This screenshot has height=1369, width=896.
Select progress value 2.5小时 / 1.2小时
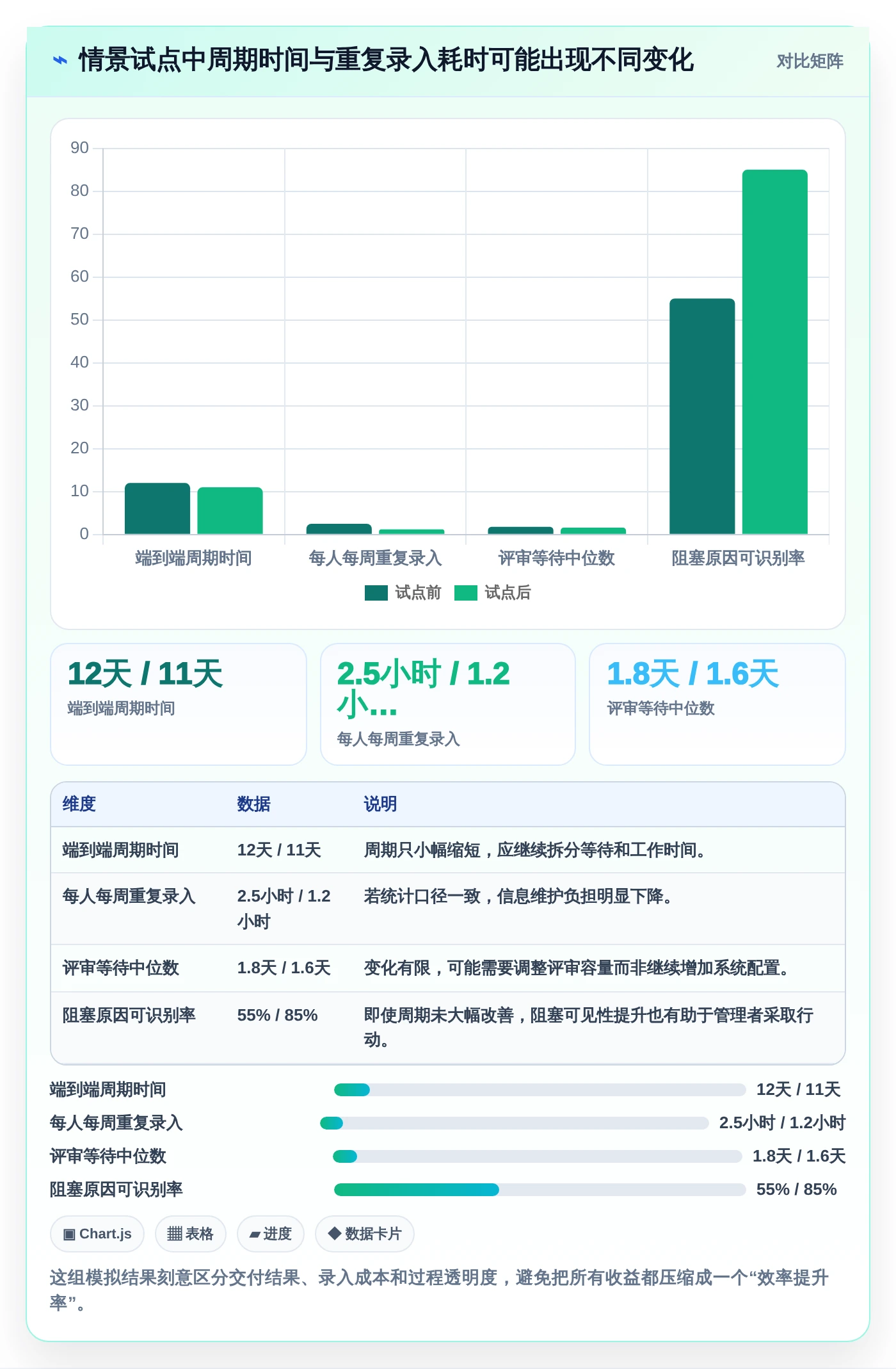782,1123
